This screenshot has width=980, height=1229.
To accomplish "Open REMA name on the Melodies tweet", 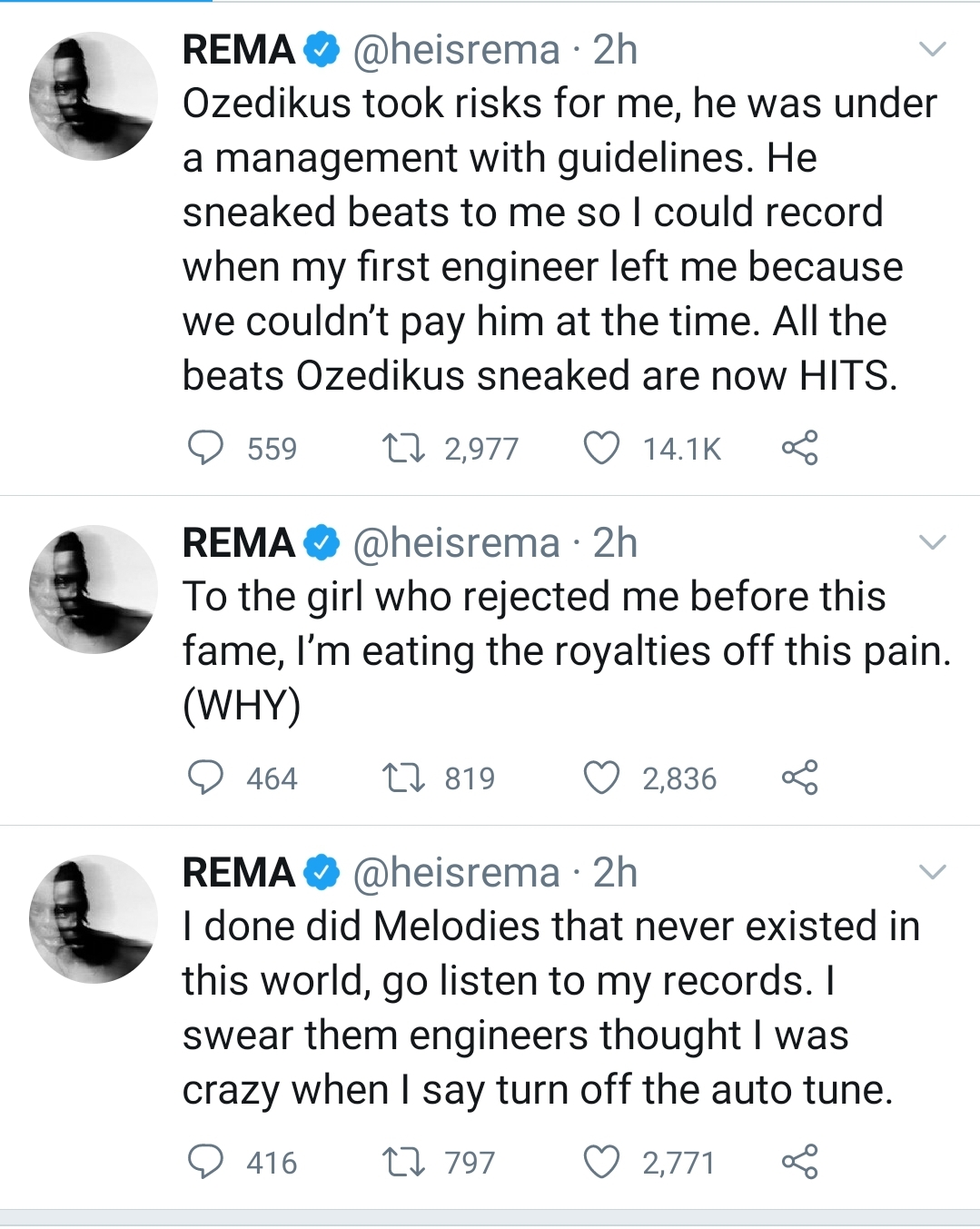I will pyautogui.click(x=239, y=873).
